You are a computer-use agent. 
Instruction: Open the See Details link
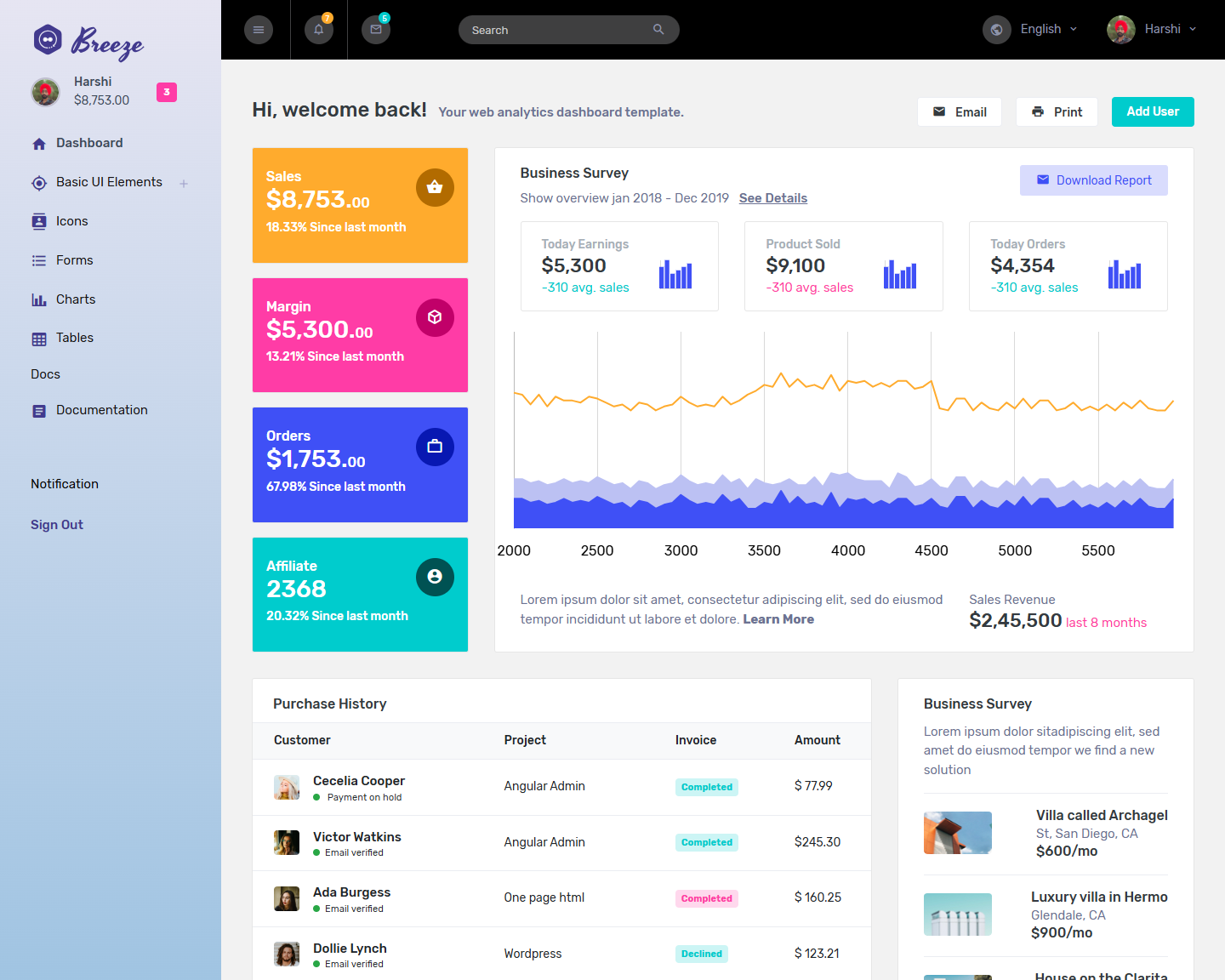pos(772,198)
